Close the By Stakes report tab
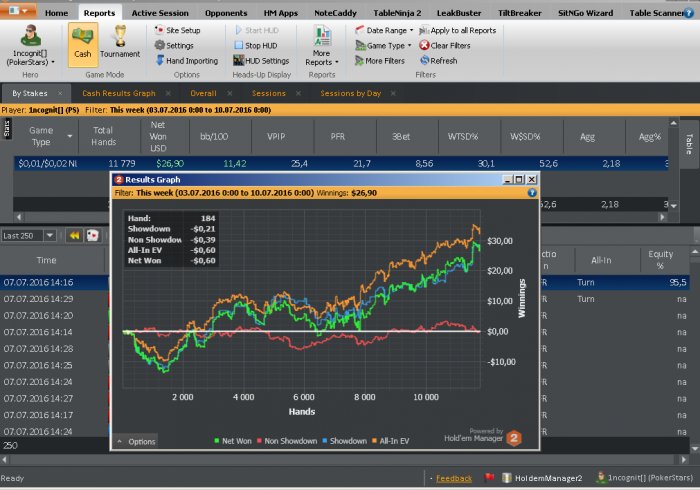Screen dimensions: 700x490 (x=60, y=93)
